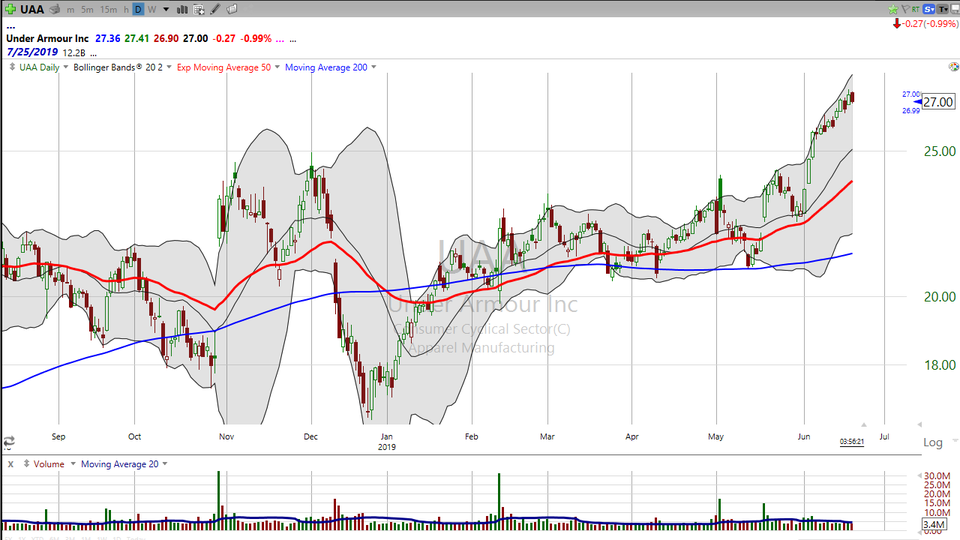Open the chart style bars icon

[x=182, y=9]
